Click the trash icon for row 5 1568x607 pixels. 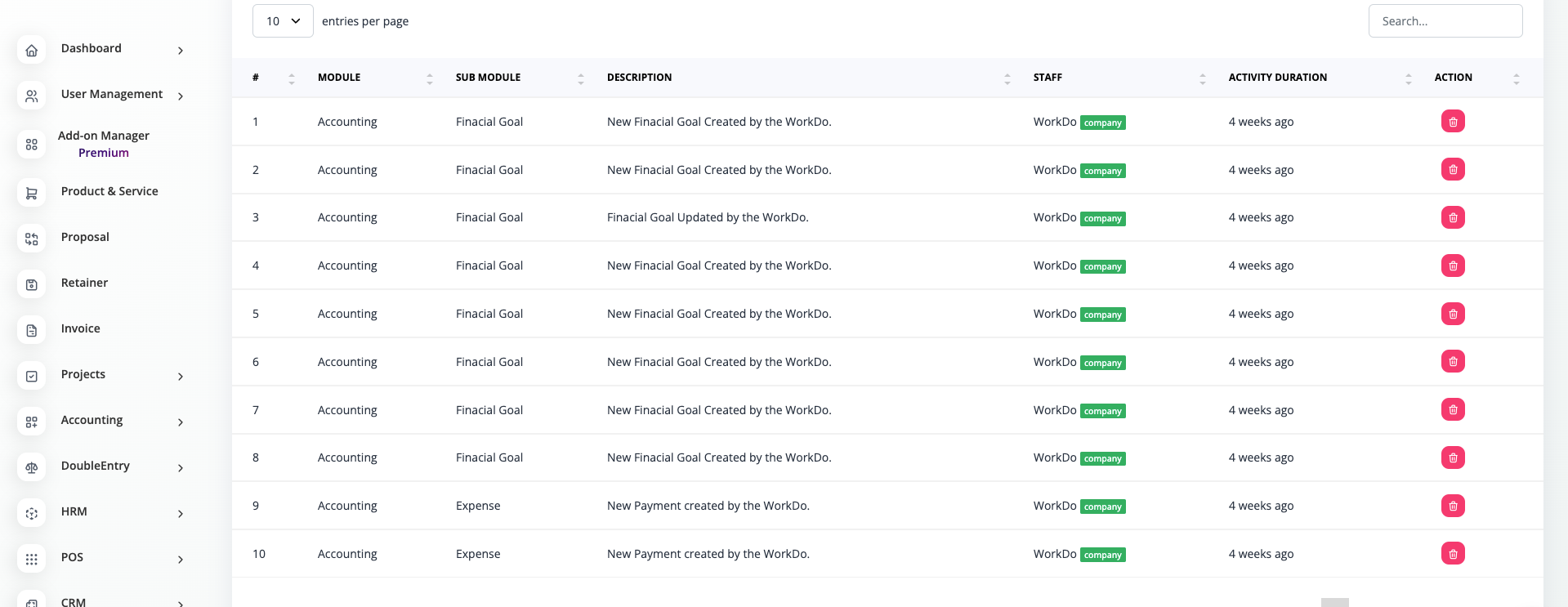[x=1452, y=314]
